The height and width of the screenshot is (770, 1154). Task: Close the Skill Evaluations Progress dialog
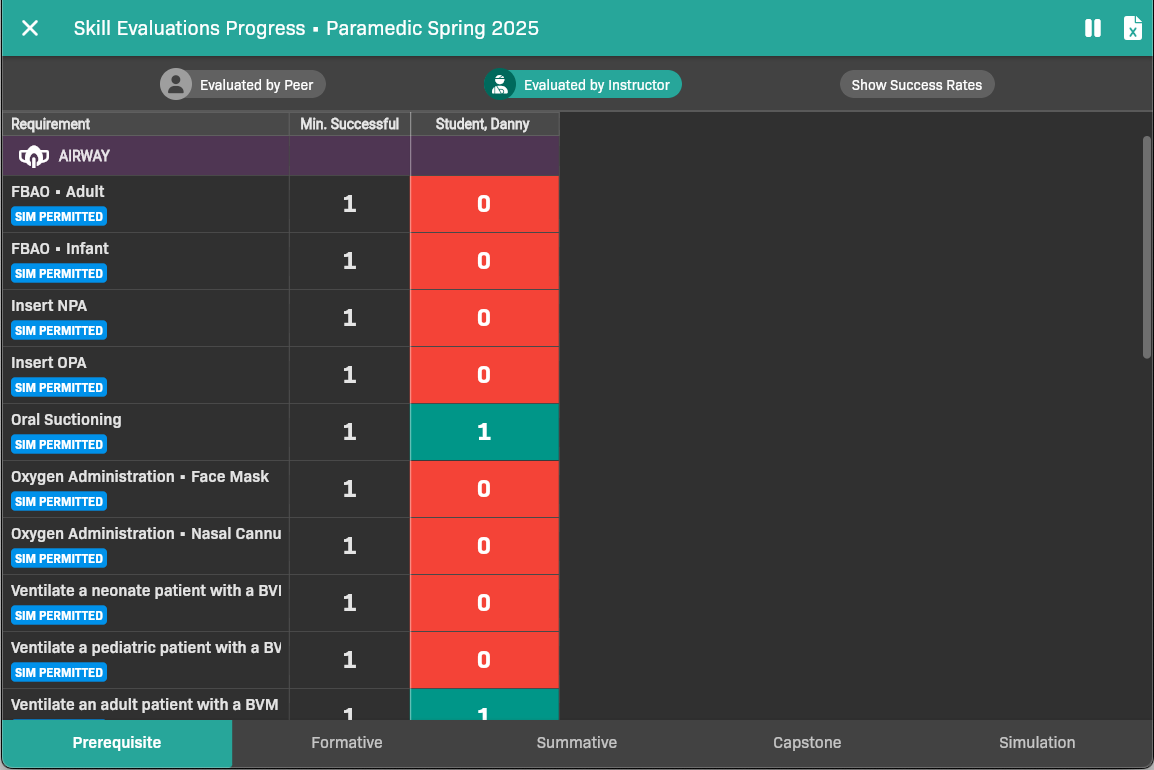point(30,28)
